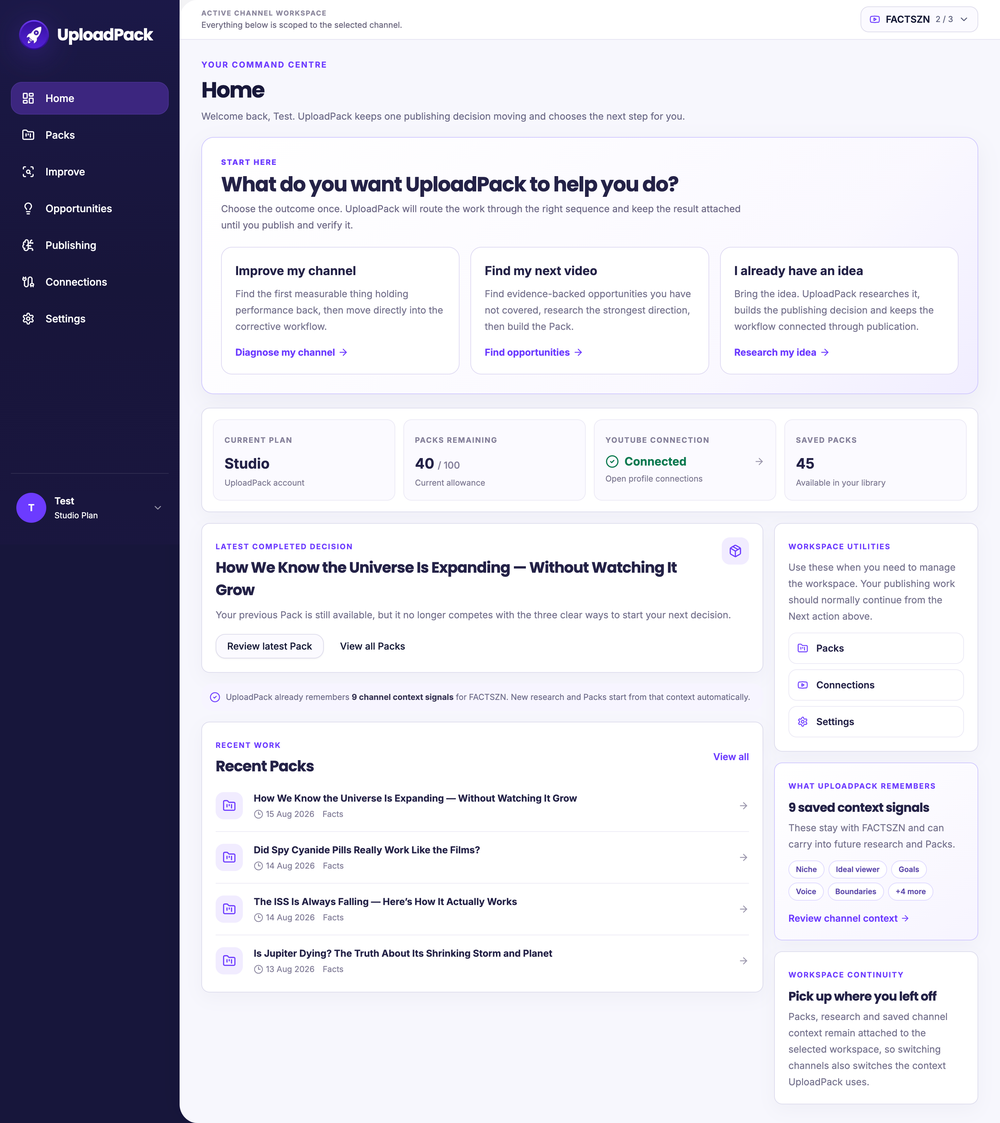Select Opportunities in the sidebar
The width and height of the screenshot is (1000, 1123).
point(90,208)
